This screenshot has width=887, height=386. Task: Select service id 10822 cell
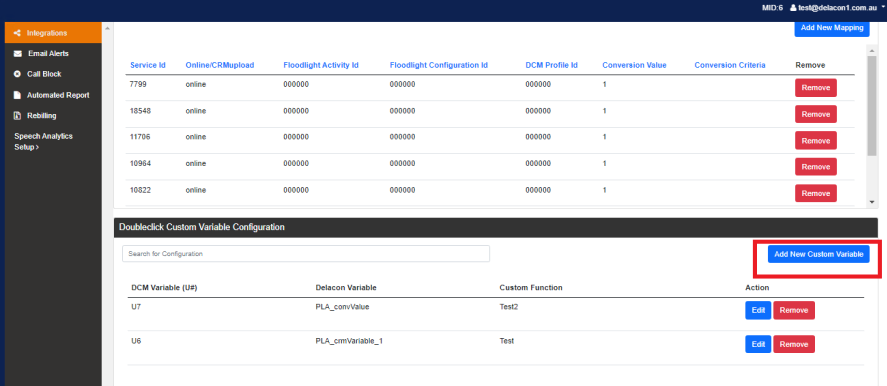click(x=139, y=190)
